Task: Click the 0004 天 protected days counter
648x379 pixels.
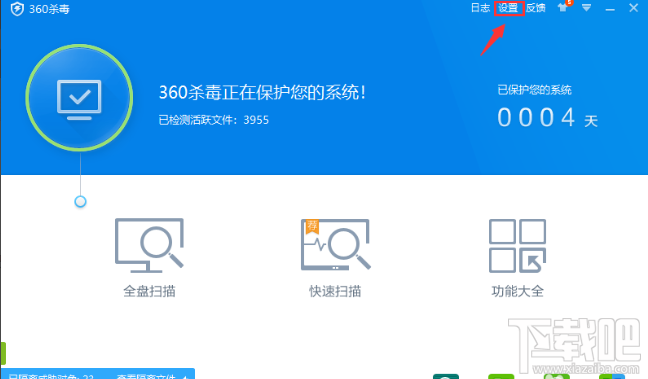Action: (x=548, y=118)
